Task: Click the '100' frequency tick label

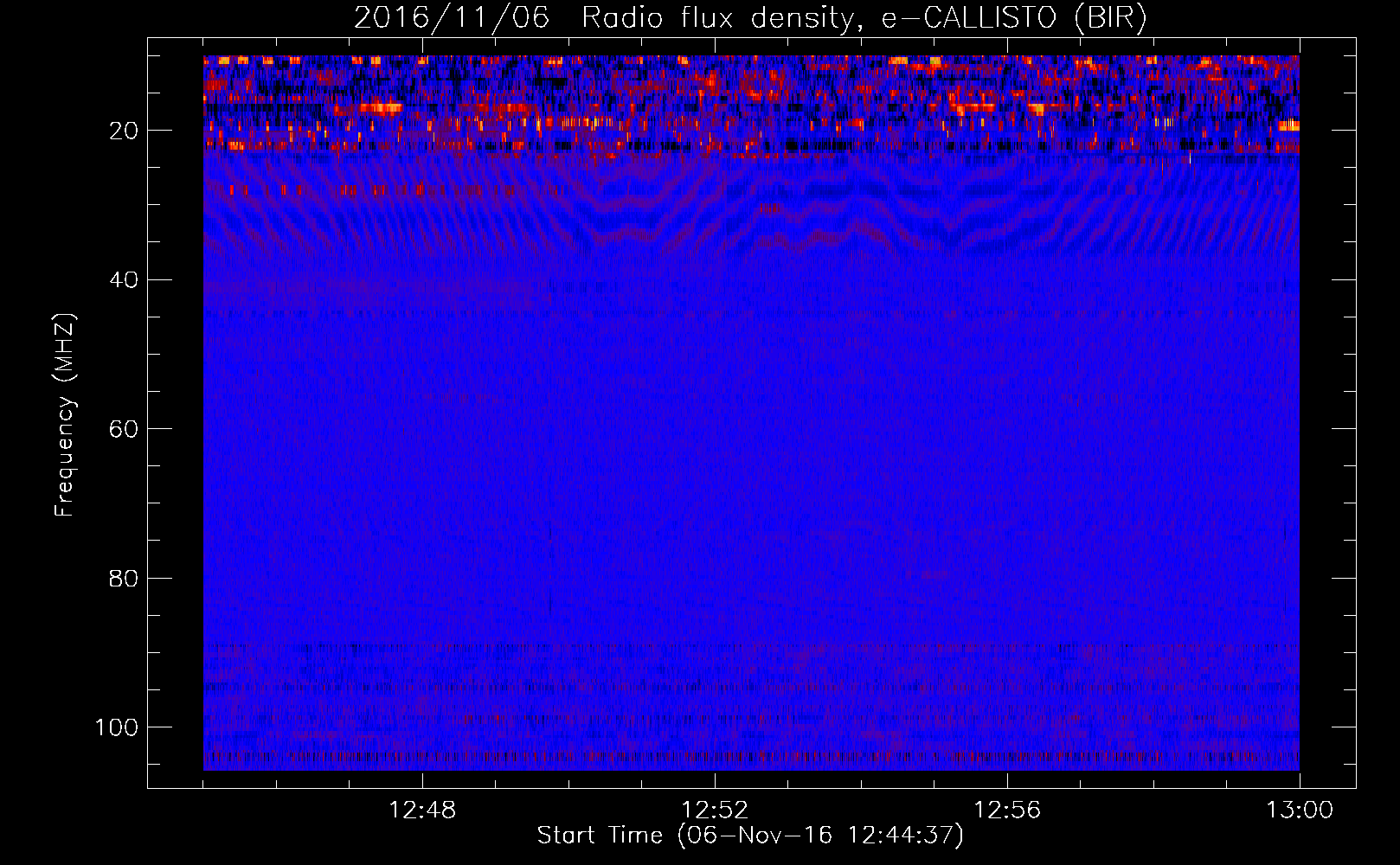Action: pyautogui.click(x=116, y=727)
